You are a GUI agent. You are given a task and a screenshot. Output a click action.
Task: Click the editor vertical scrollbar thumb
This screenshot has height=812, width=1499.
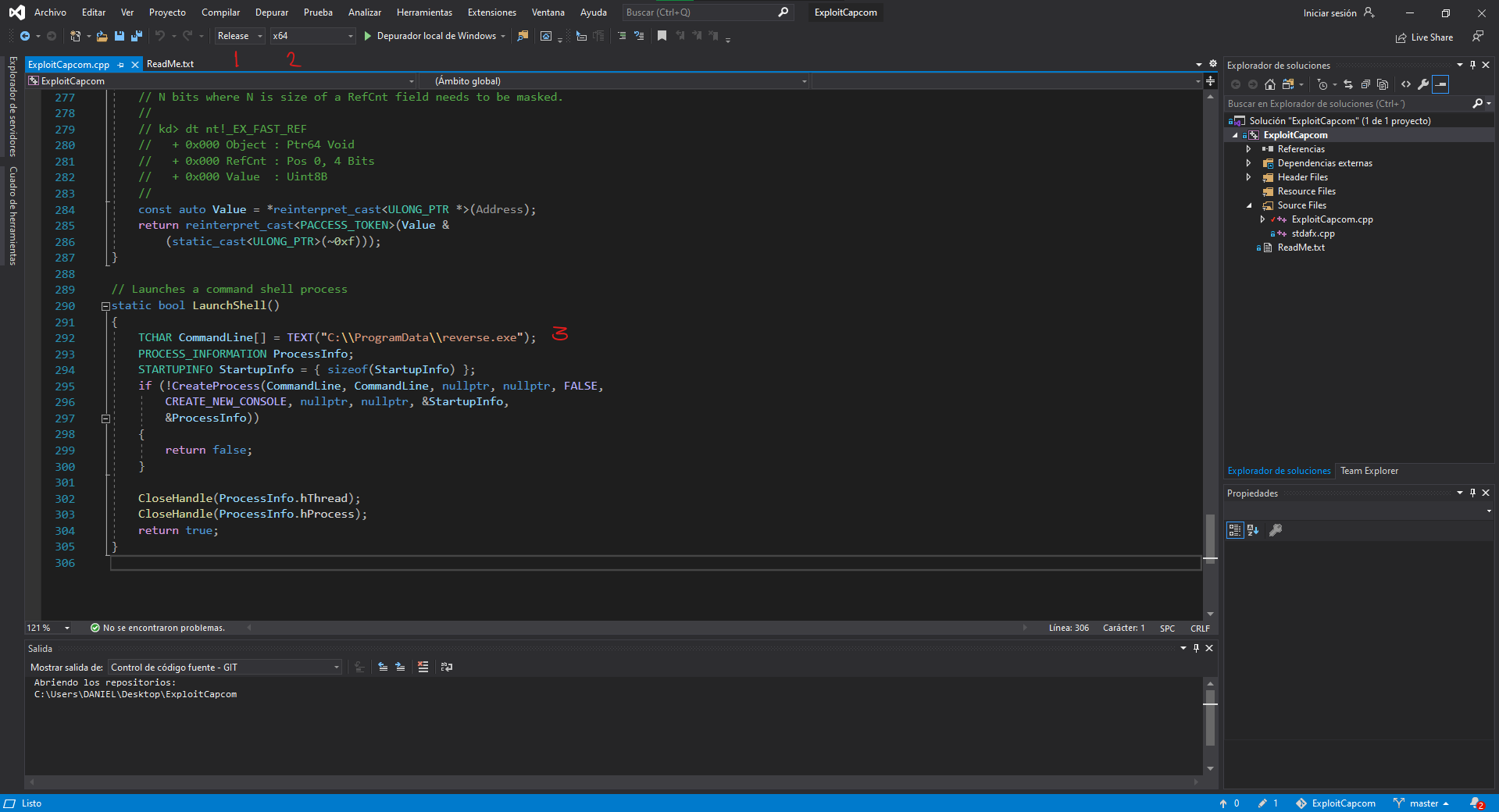(x=1210, y=537)
